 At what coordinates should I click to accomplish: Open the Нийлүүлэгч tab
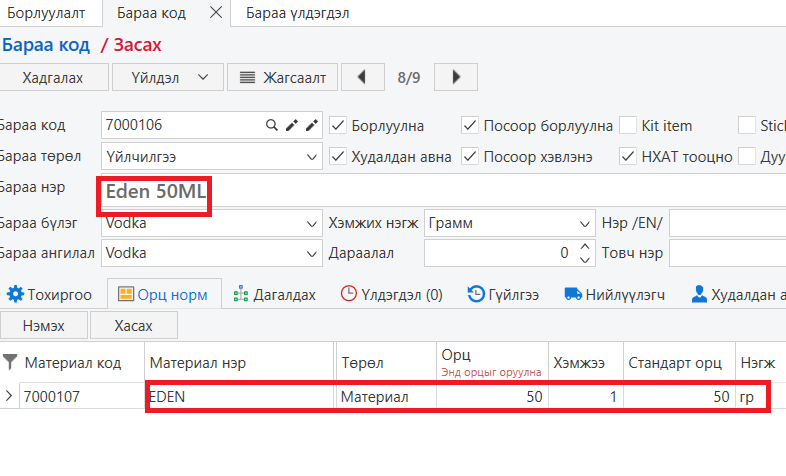pyautogui.click(x=615, y=294)
